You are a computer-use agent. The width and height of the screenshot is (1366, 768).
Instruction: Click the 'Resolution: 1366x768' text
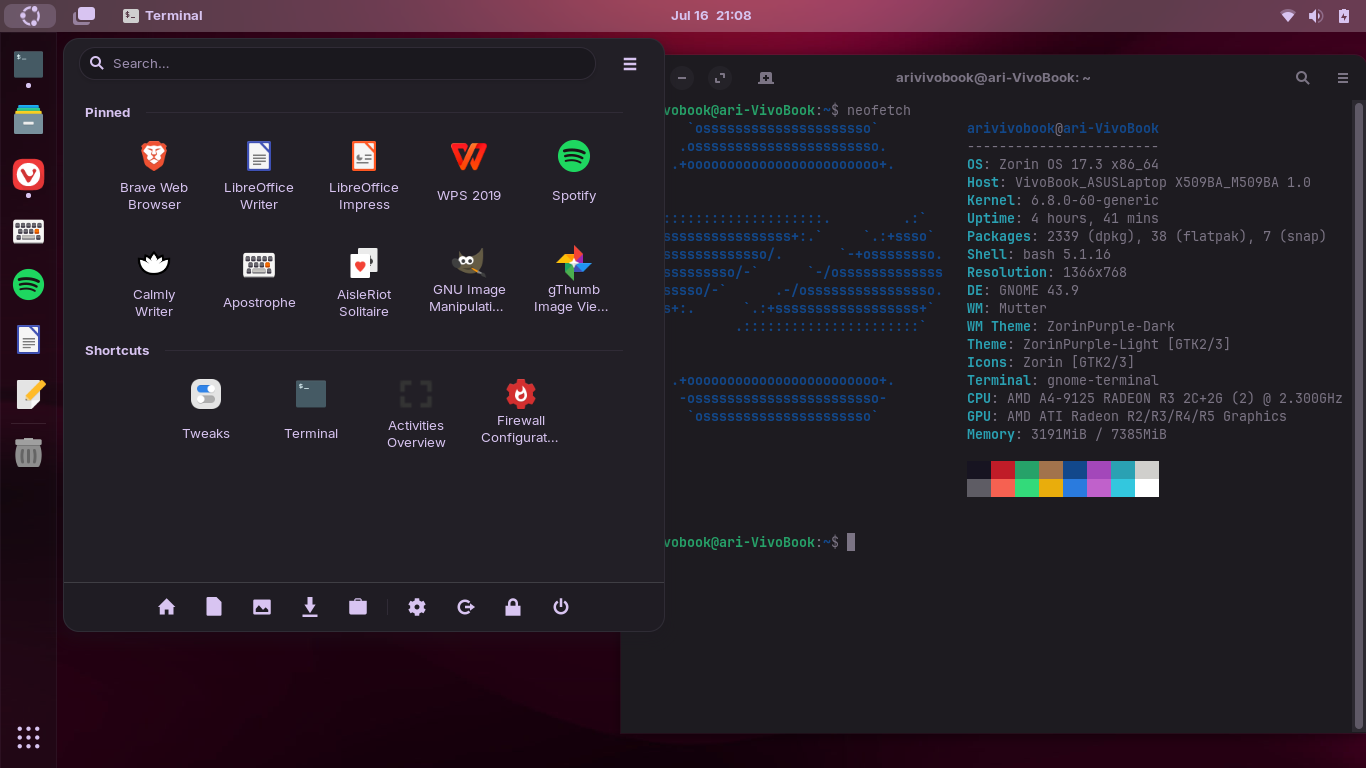click(1047, 272)
